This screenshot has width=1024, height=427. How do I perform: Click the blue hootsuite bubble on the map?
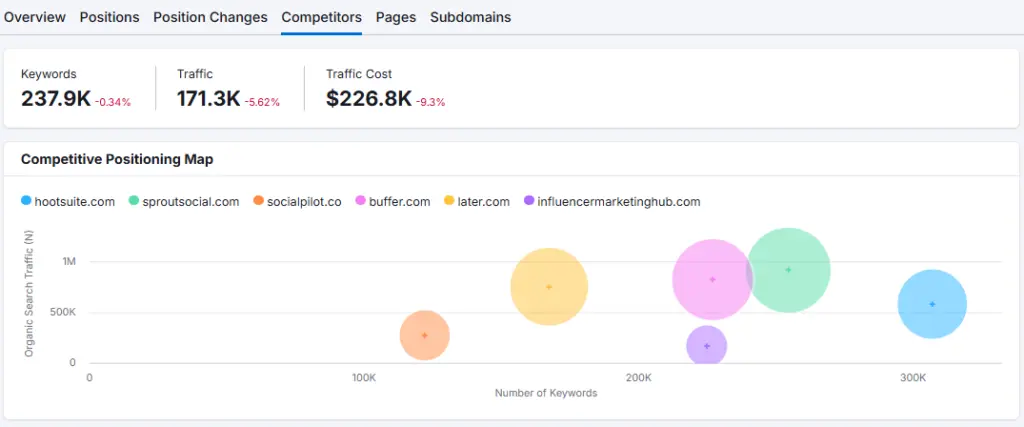click(x=932, y=304)
